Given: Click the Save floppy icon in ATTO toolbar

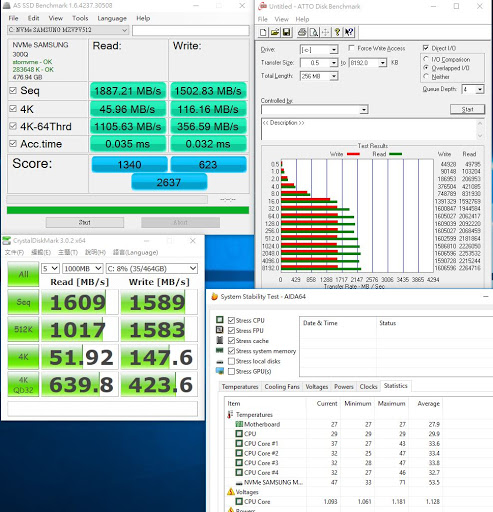Looking at the screenshot, I should tap(286, 32).
